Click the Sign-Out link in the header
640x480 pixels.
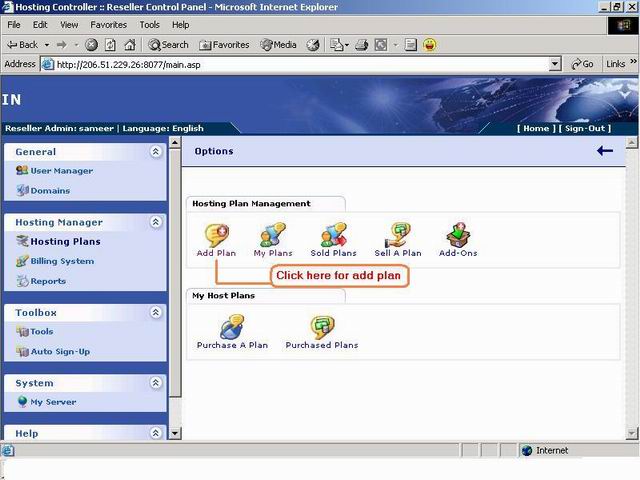coord(585,128)
